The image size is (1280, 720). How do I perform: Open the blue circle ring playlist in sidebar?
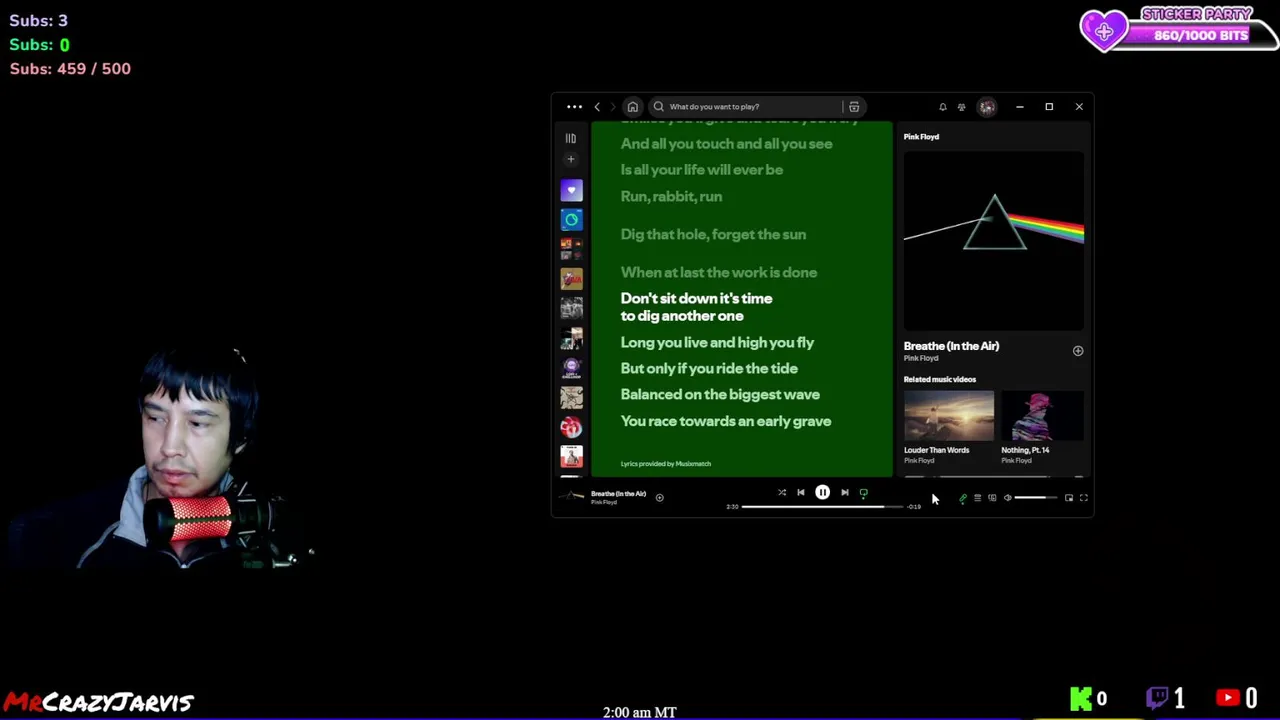(x=571, y=220)
